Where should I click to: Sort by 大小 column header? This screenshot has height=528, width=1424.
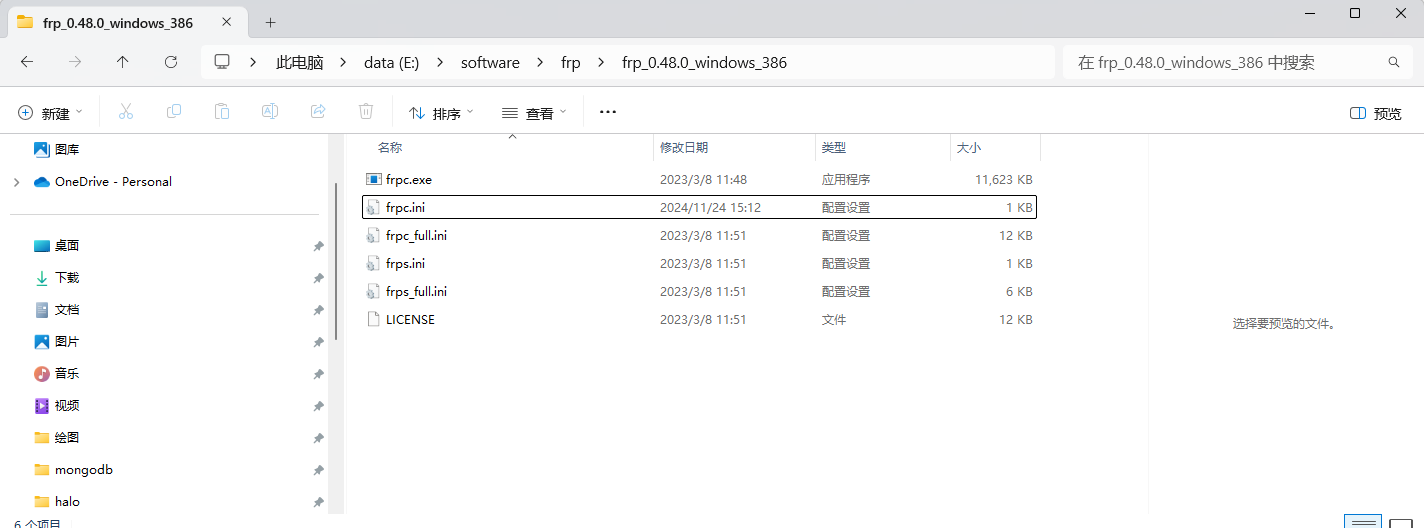click(x=969, y=147)
